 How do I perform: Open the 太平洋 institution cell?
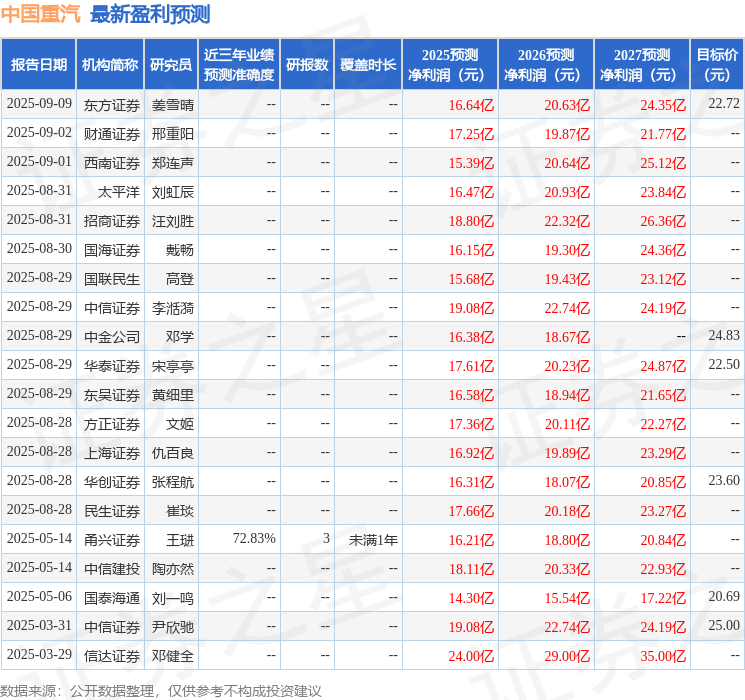click(x=111, y=191)
